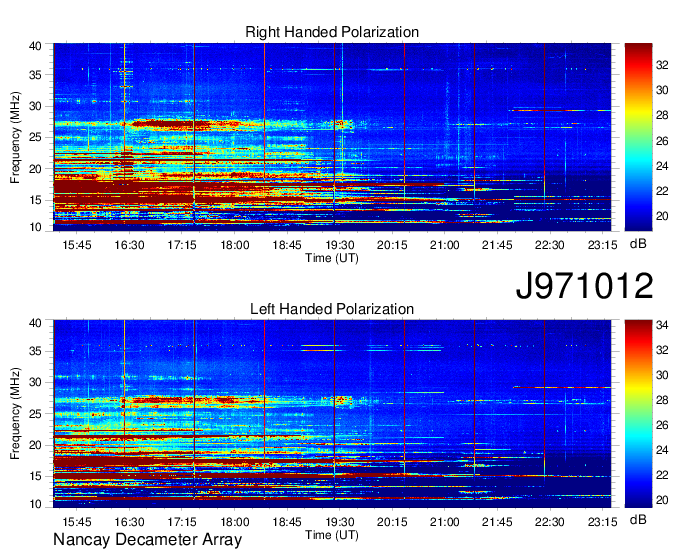This screenshot has width=680, height=552.
Task: Click the "22" tick on lower color bar
Action: (x=662, y=475)
